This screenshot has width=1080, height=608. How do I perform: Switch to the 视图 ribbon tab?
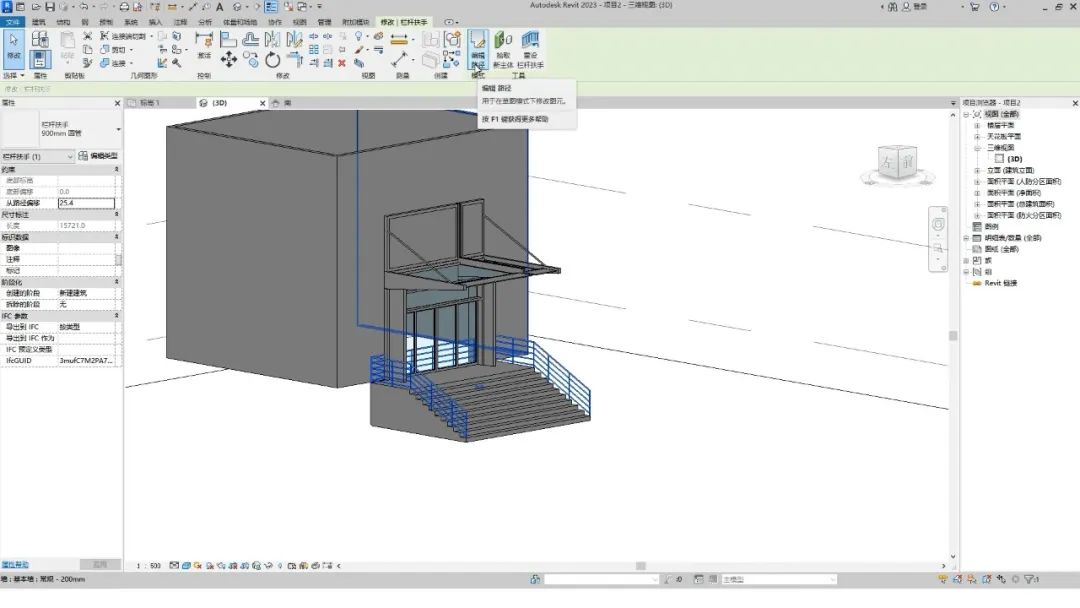[300, 22]
